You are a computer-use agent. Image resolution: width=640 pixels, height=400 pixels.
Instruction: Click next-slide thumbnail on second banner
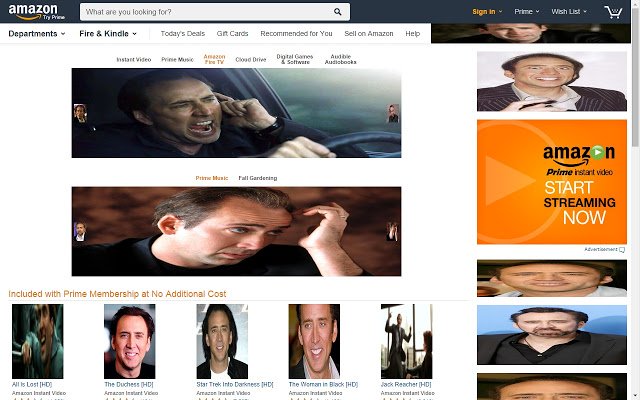coord(392,231)
